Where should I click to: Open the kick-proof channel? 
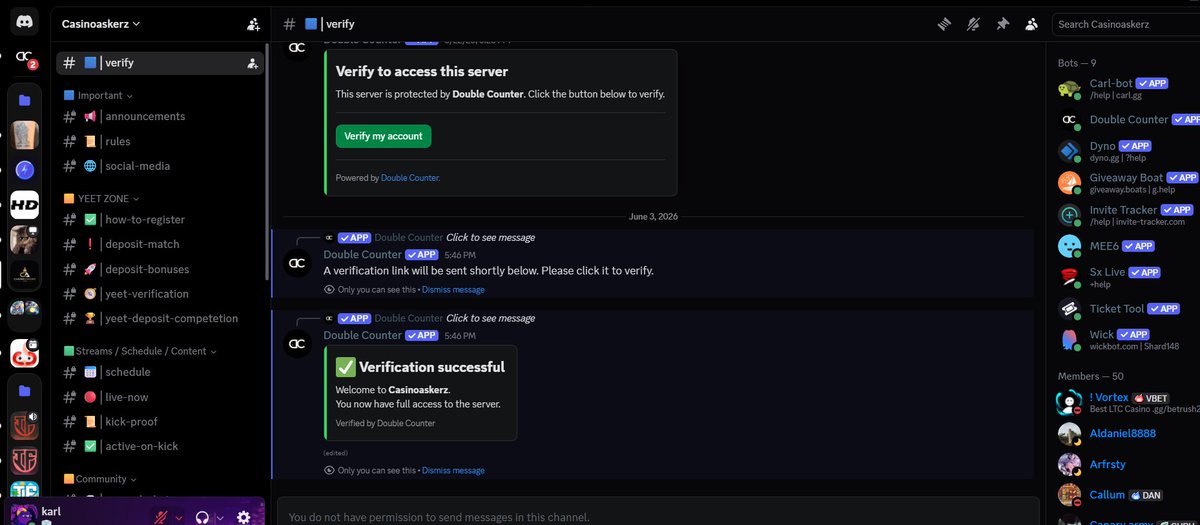[x=160, y=422]
